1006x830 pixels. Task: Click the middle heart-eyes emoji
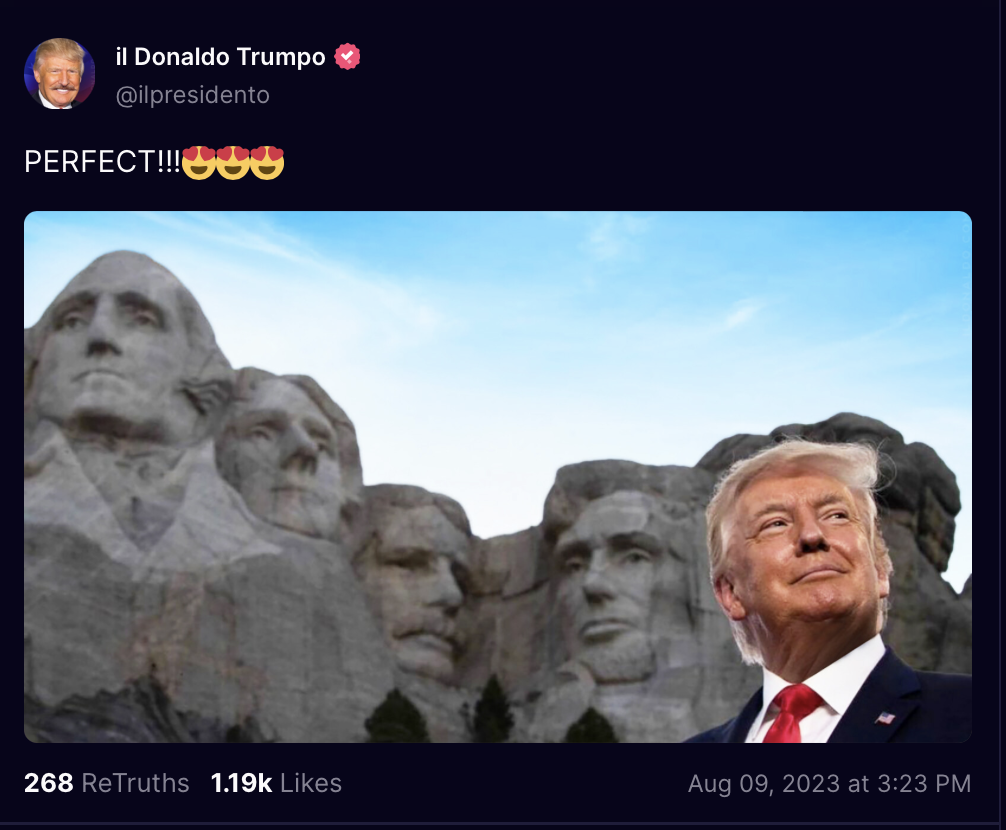point(232,162)
